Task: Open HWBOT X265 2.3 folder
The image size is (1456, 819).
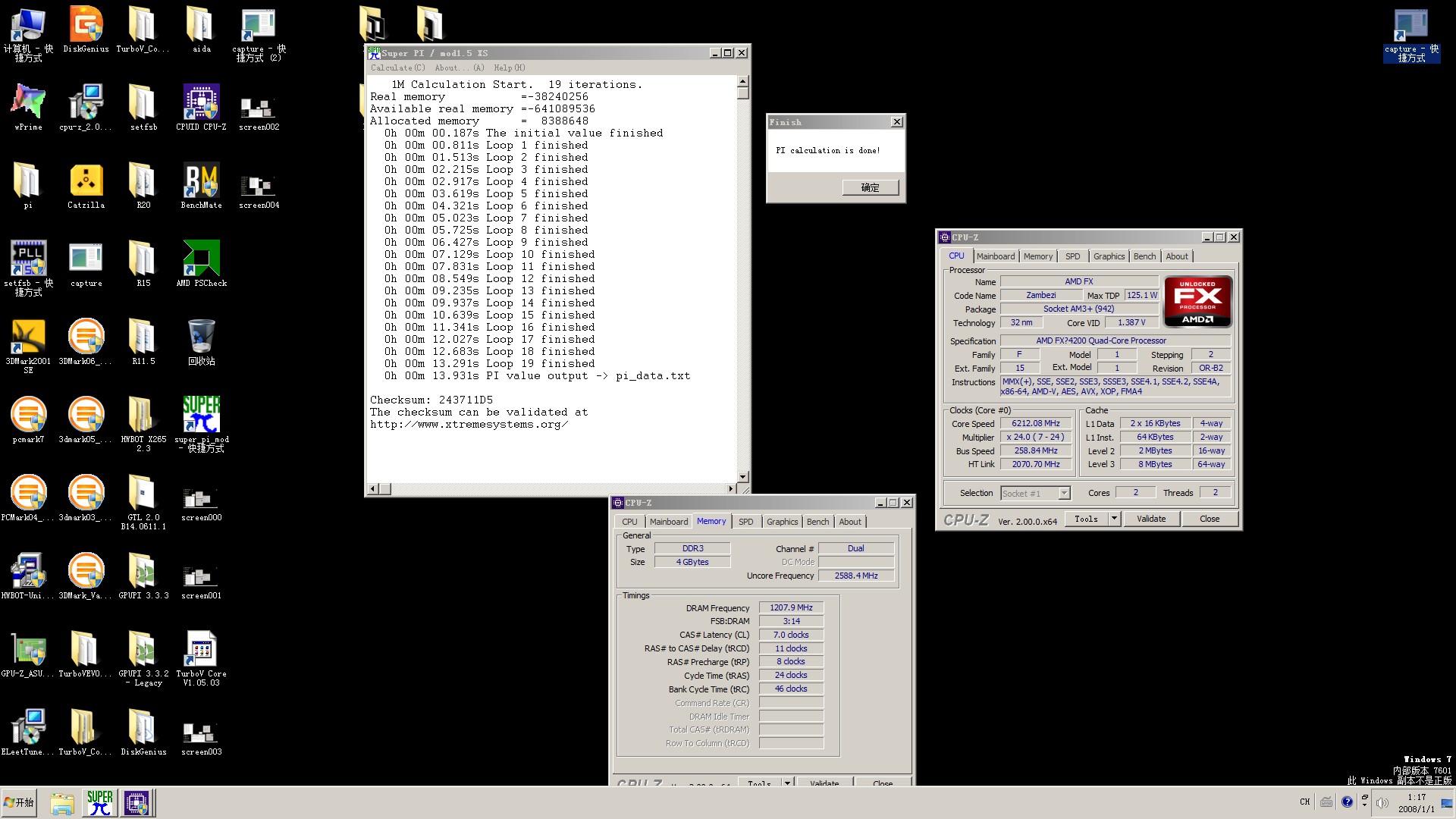Action: [x=143, y=425]
